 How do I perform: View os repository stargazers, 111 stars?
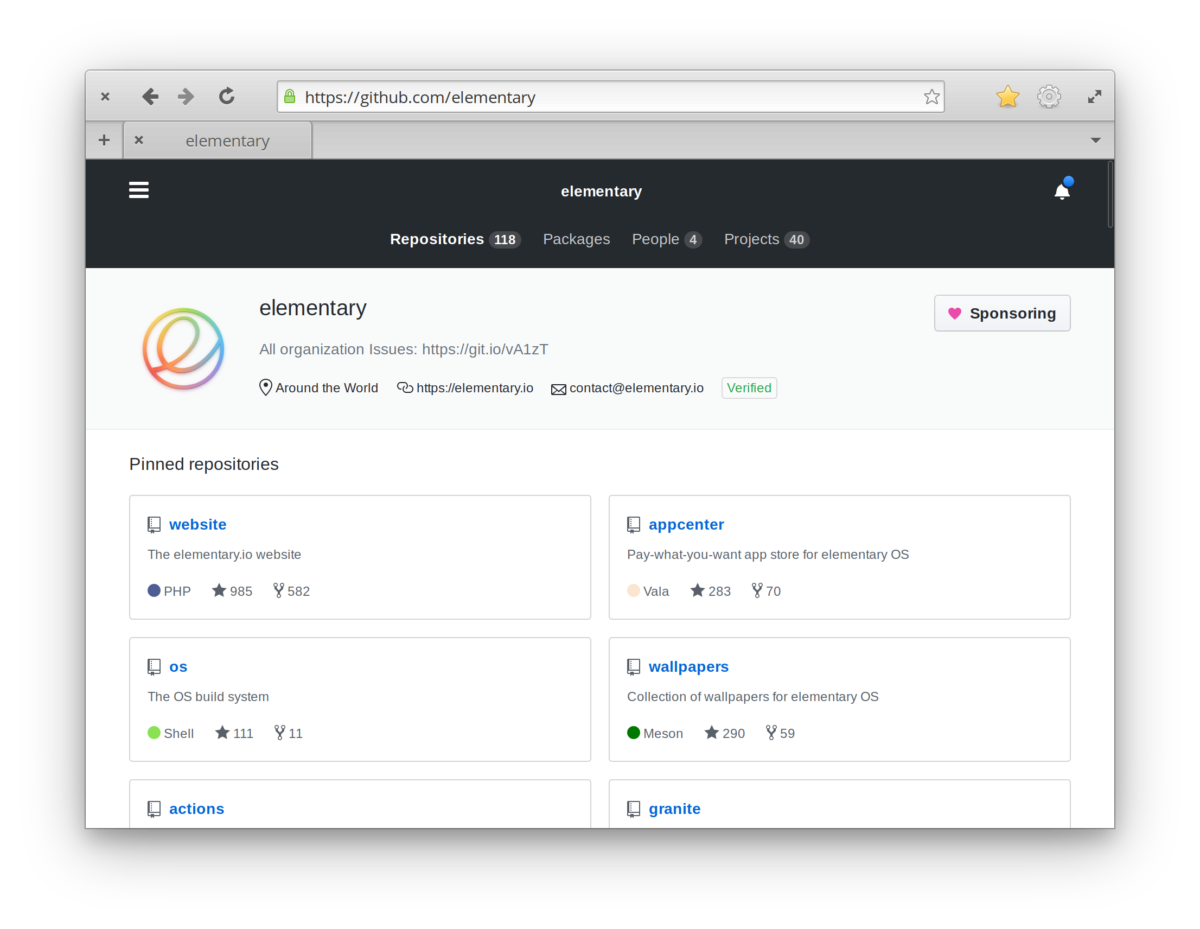[234, 733]
